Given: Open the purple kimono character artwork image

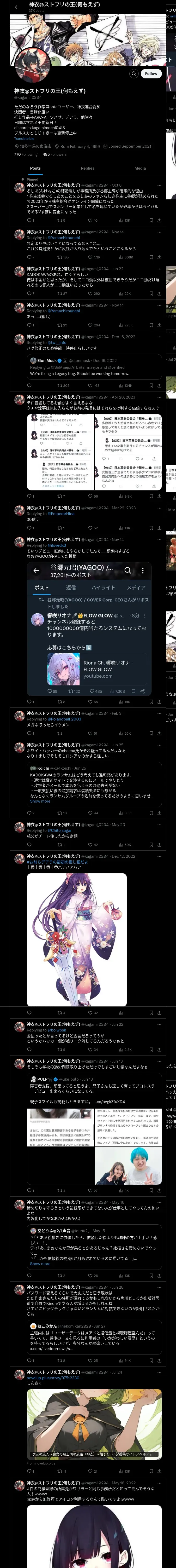Looking at the screenshot, I should point(76,940).
